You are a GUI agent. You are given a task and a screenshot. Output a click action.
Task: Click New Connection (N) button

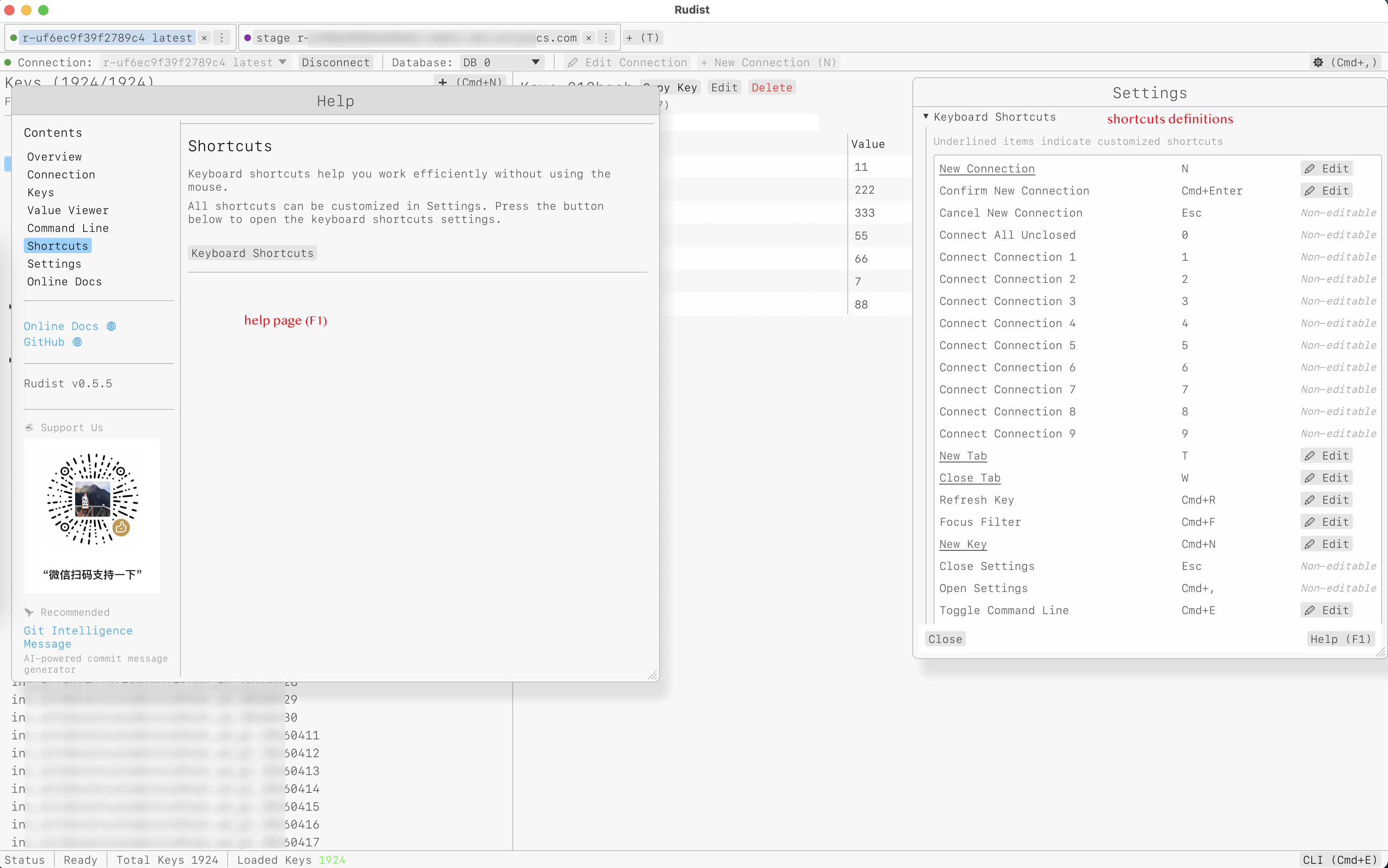pyautogui.click(x=768, y=62)
